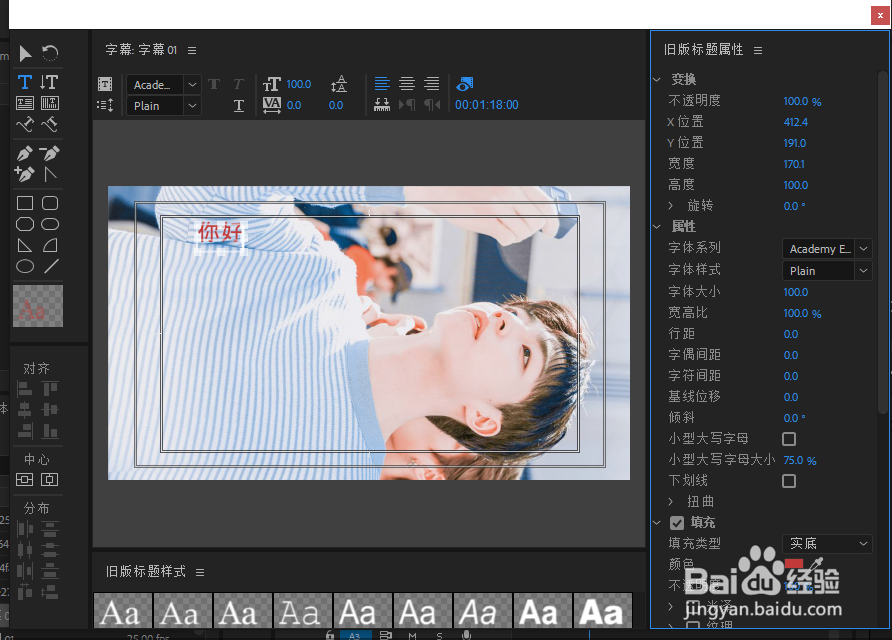Select the Rounded Corner Rectangle tool
This screenshot has width=892, height=640.
[x=50, y=224]
